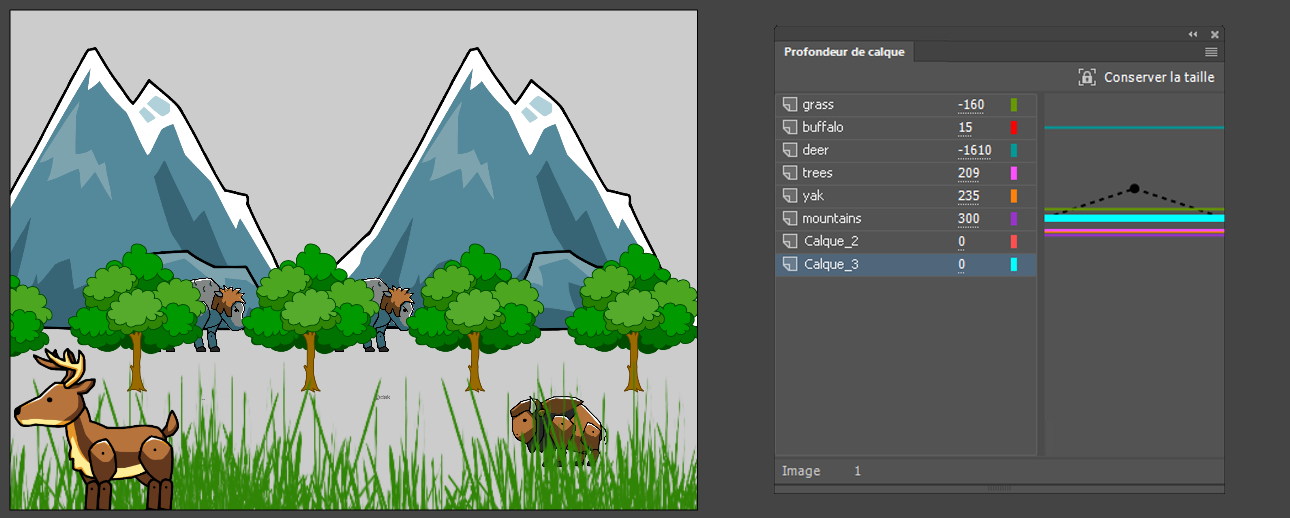Edit the mountains depth value 300
The height and width of the screenshot is (518, 1290).
pos(968,218)
